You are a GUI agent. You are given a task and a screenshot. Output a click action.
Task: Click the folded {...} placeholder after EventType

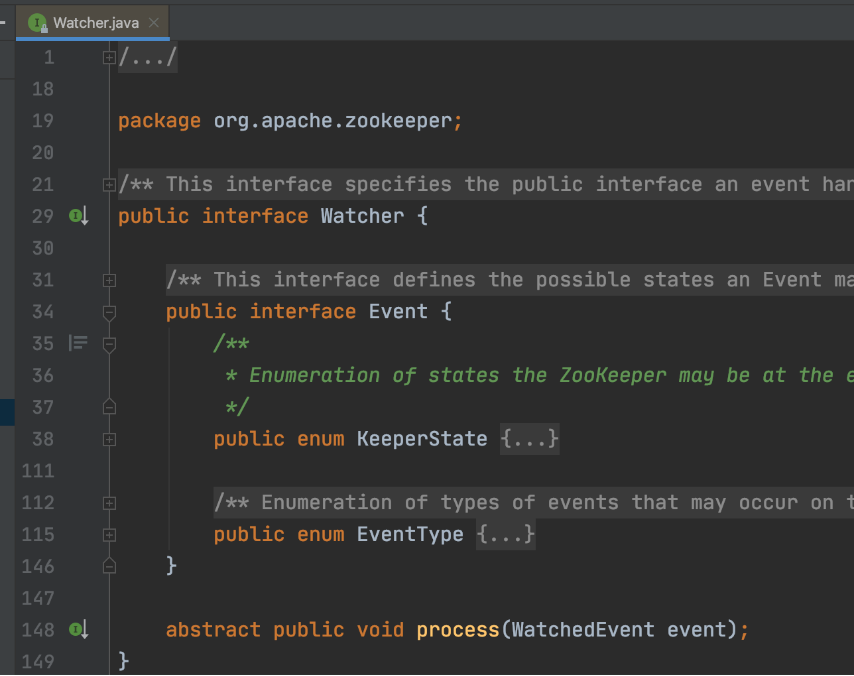[506, 535]
